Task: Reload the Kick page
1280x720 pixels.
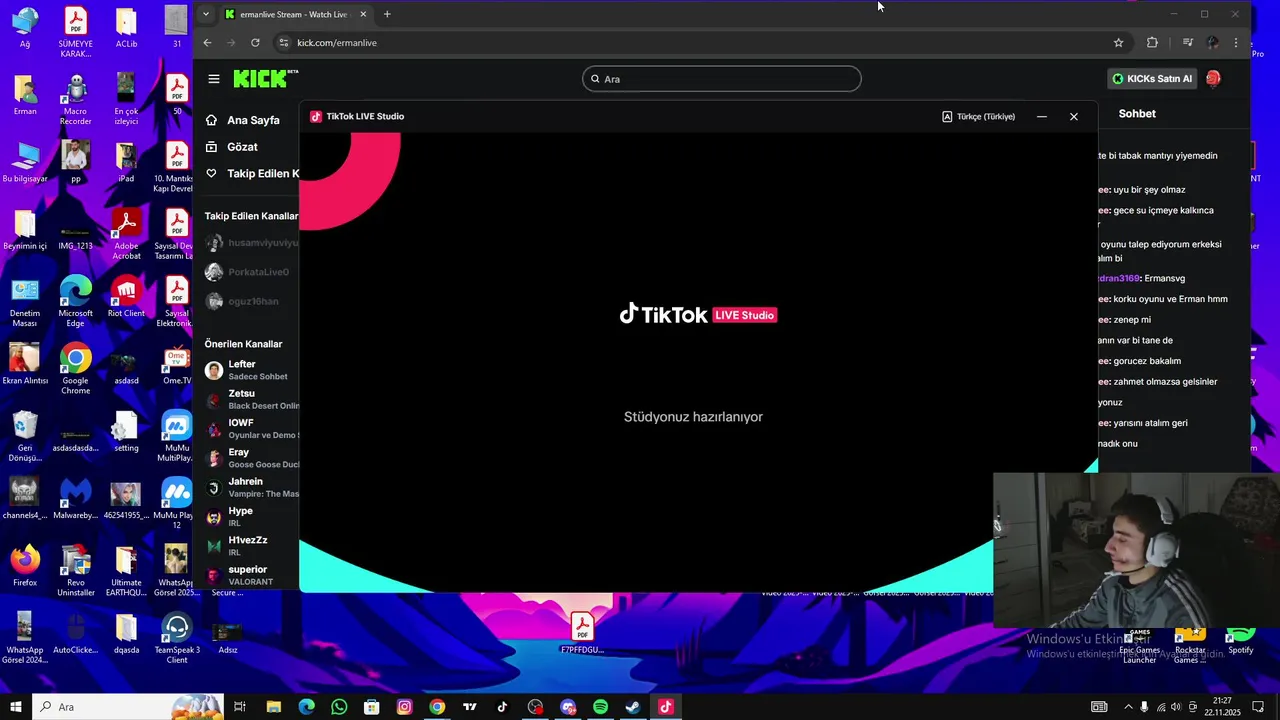Action: pos(255,43)
